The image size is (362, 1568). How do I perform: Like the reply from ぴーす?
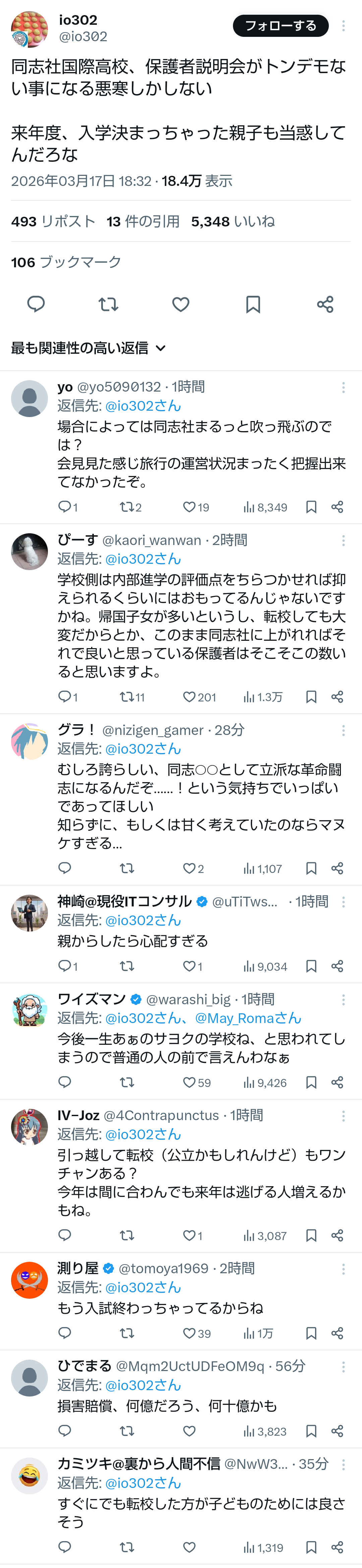(189, 697)
